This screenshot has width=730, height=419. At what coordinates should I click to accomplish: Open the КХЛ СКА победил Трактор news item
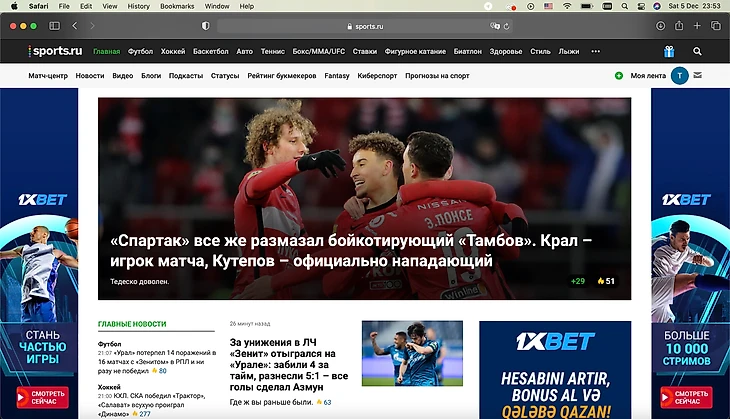click(x=152, y=405)
